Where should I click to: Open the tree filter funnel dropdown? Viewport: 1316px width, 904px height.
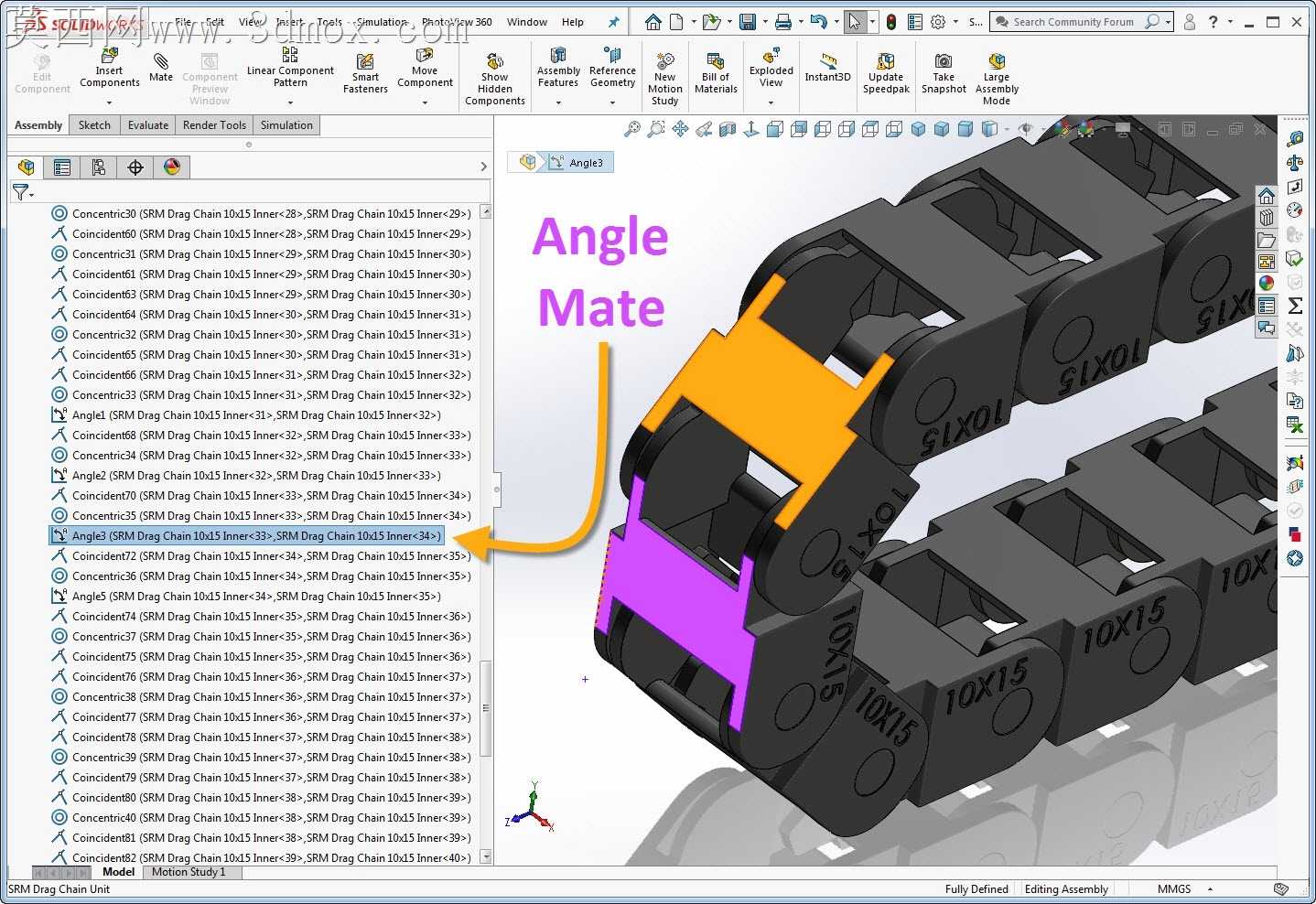[x=23, y=192]
